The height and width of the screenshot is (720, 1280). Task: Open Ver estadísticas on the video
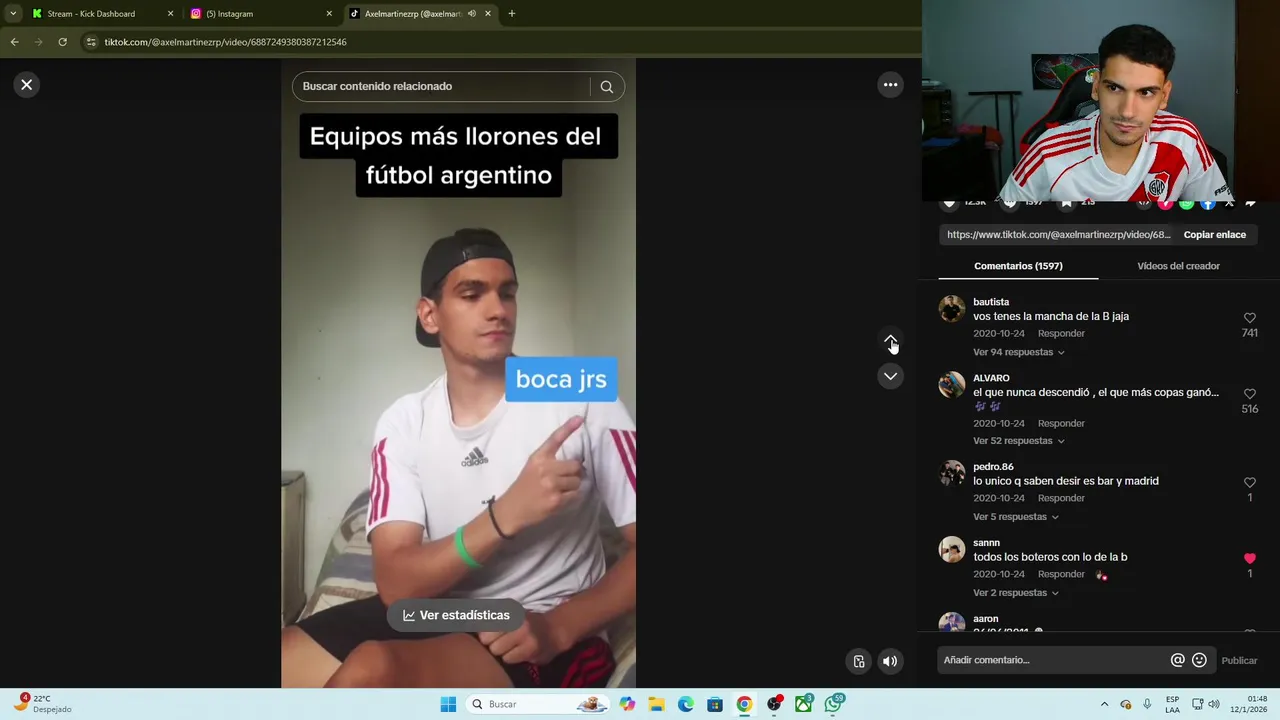(x=457, y=615)
